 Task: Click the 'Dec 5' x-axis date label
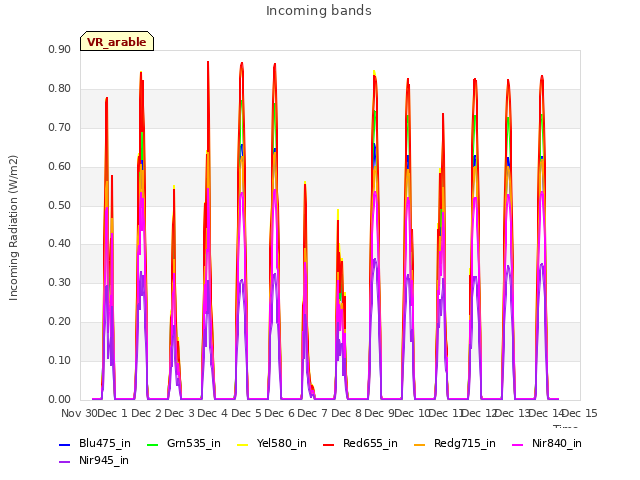tap(246, 413)
